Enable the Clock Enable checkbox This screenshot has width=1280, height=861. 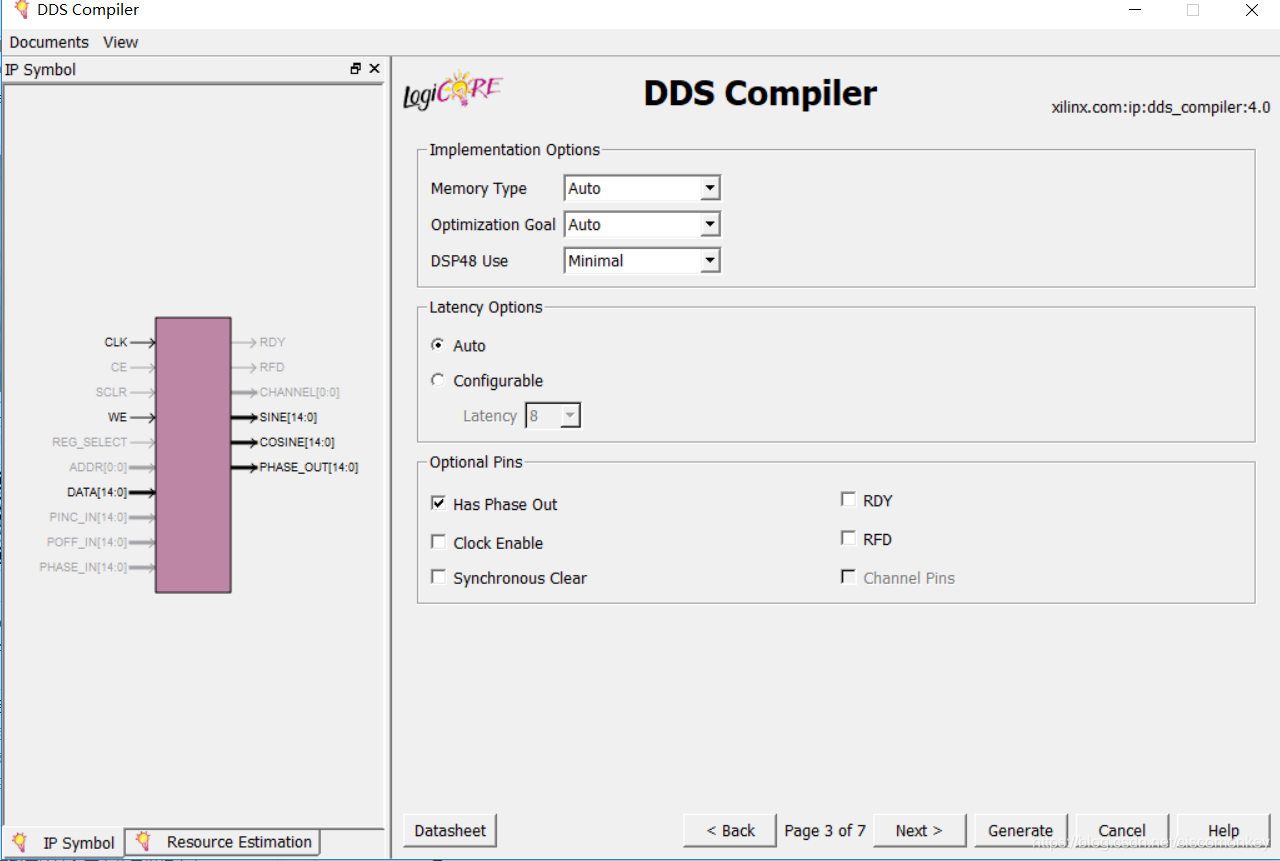pyautogui.click(x=438, y=542)
